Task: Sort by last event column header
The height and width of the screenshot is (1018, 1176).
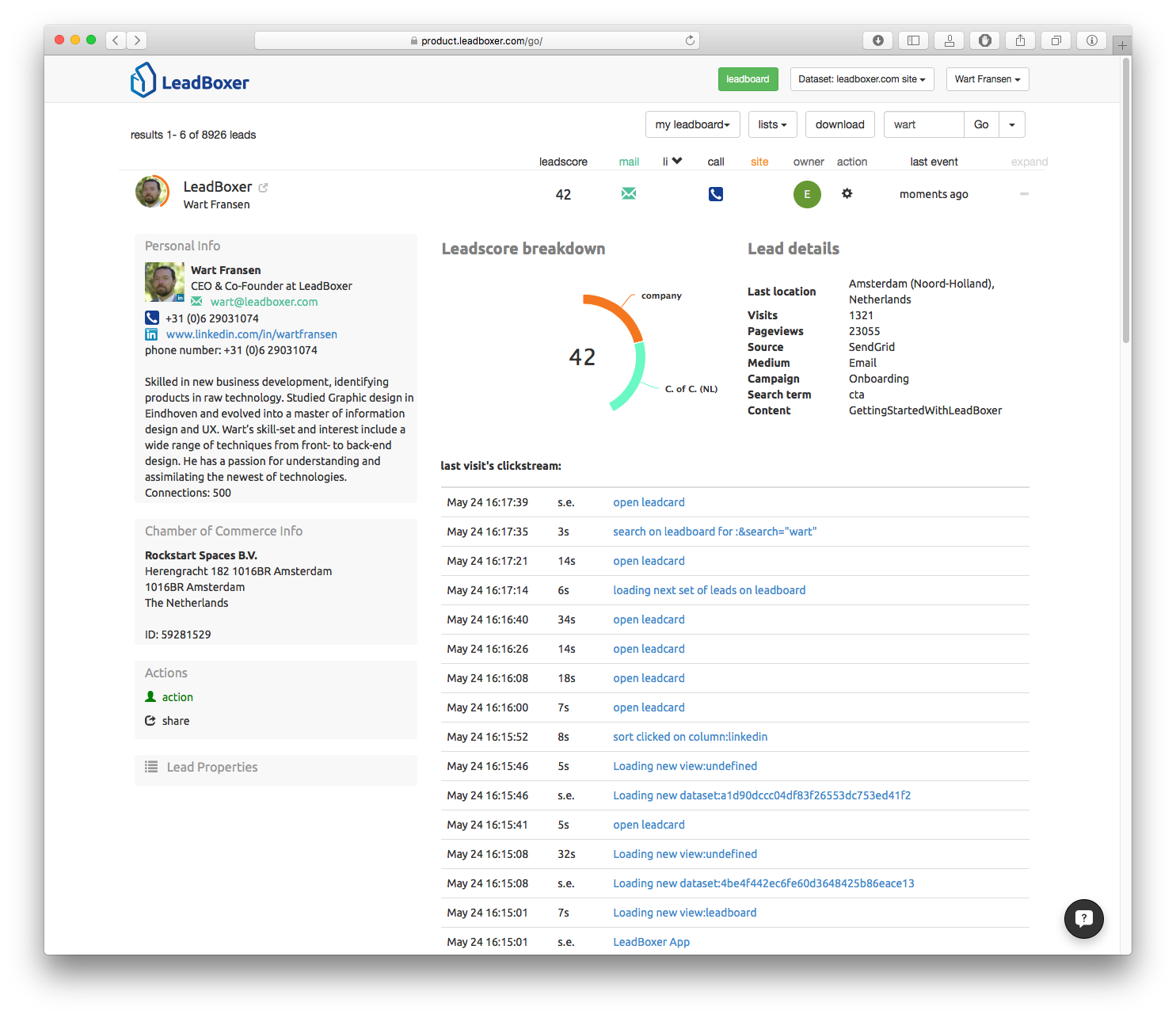Action: tap(934, 162)
